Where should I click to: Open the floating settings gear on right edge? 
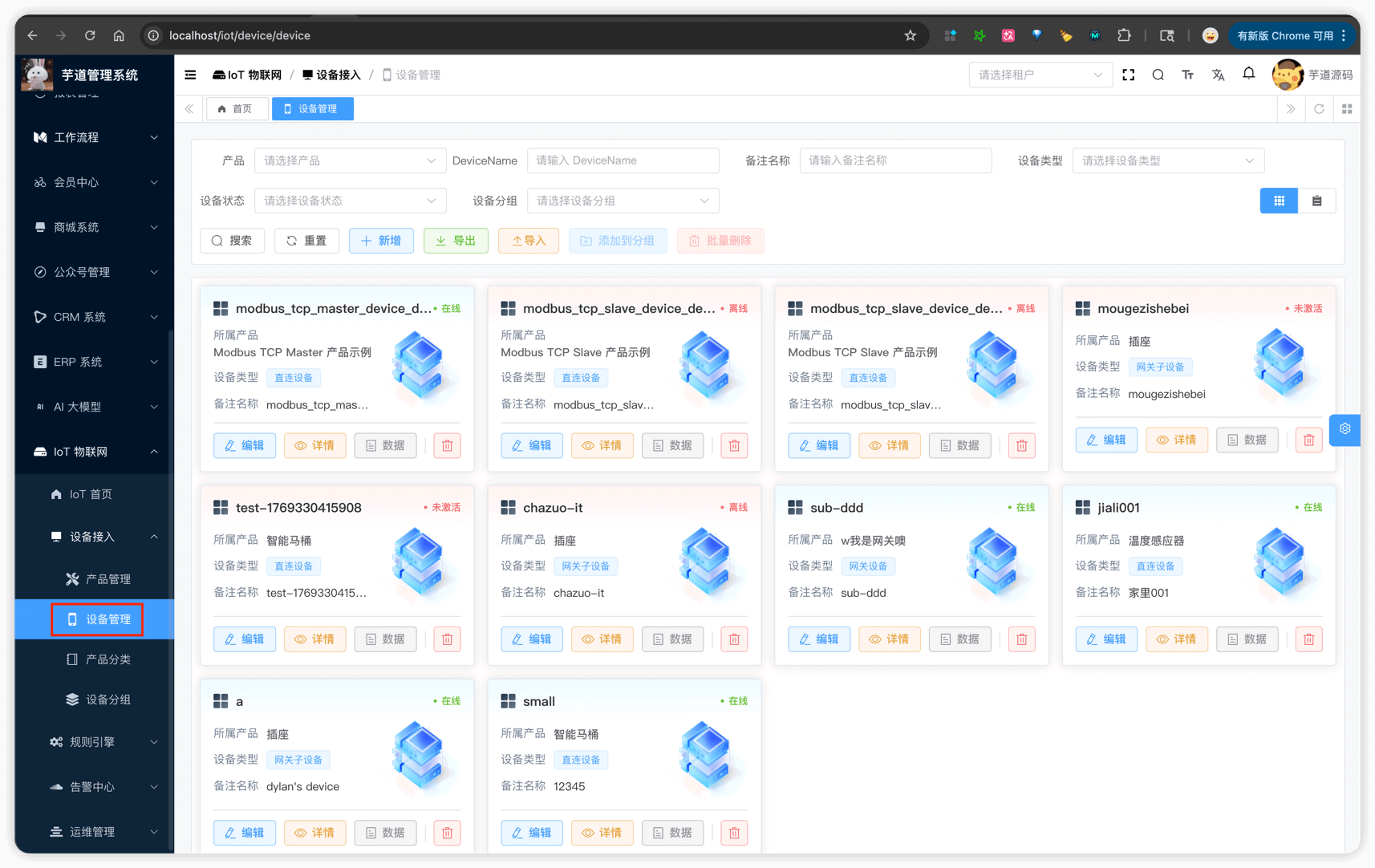(1345, 429)
